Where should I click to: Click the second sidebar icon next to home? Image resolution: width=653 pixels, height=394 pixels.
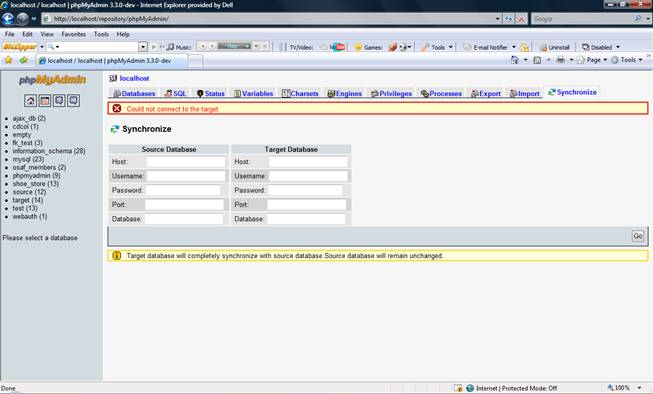pos(45,100)
